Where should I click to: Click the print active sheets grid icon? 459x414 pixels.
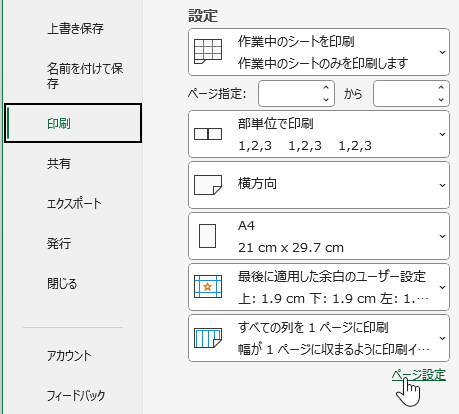(208, 52)
